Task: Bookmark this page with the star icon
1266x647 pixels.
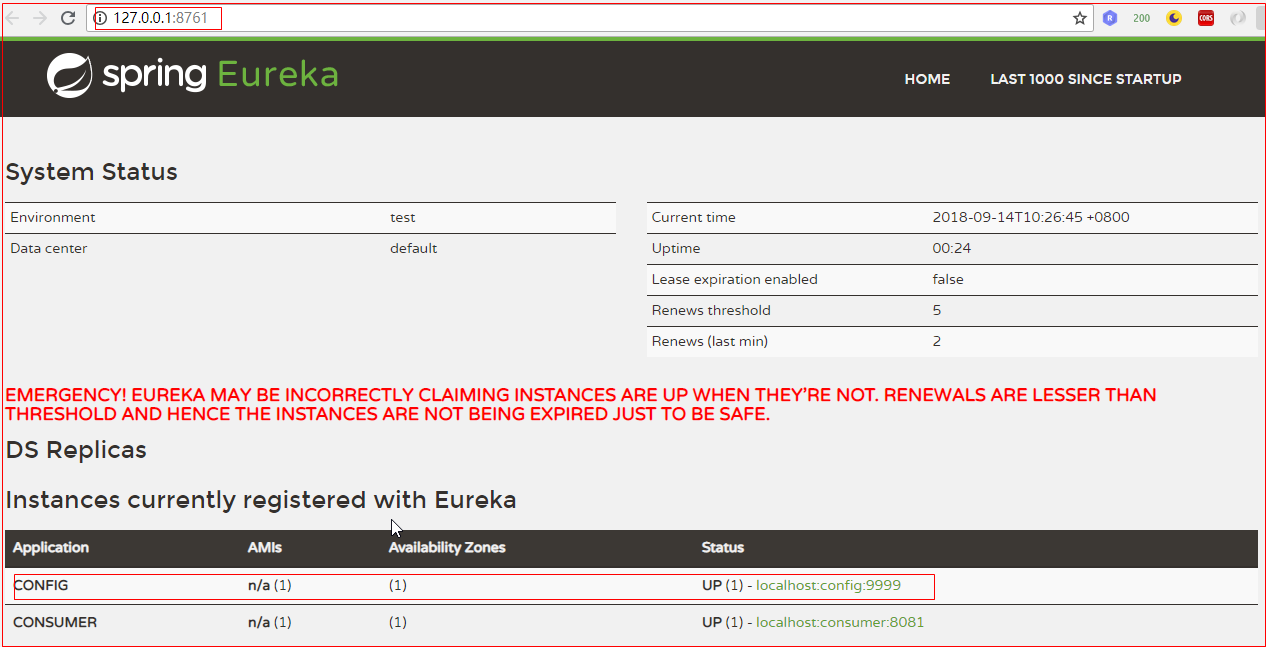Action: (x=1080, y=18)
